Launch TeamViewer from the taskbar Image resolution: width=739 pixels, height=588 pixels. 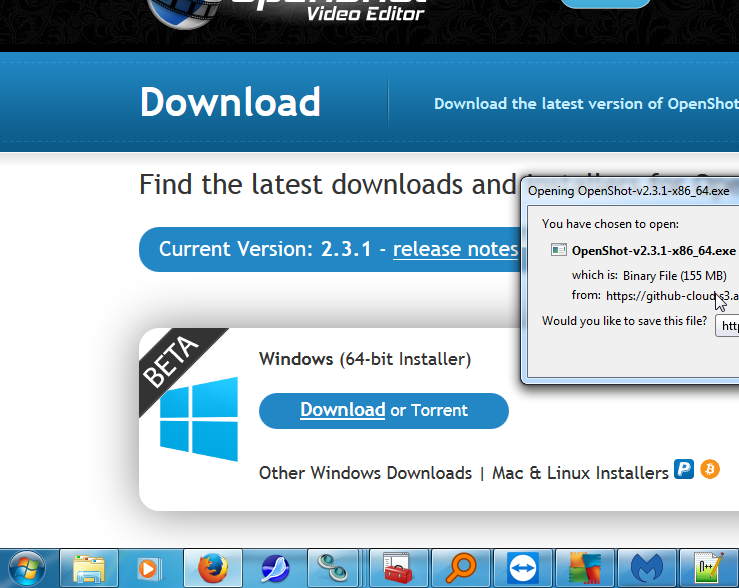coord(523,569)
